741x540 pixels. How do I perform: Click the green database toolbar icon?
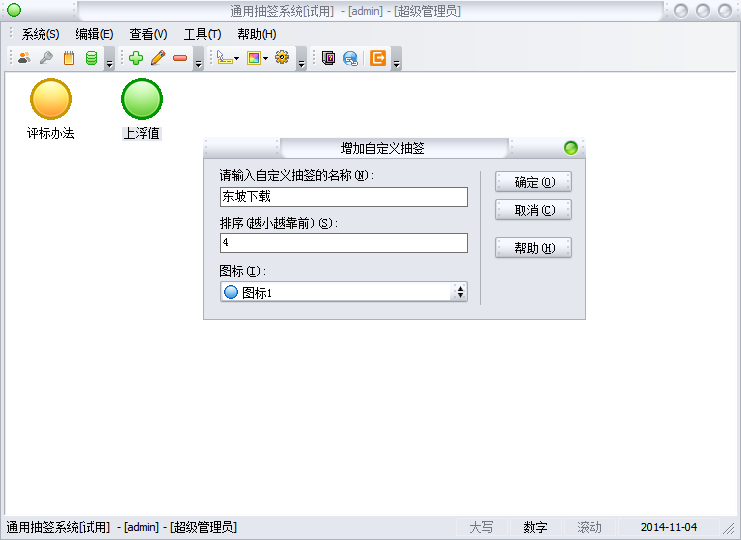click(x=91, y=58)
